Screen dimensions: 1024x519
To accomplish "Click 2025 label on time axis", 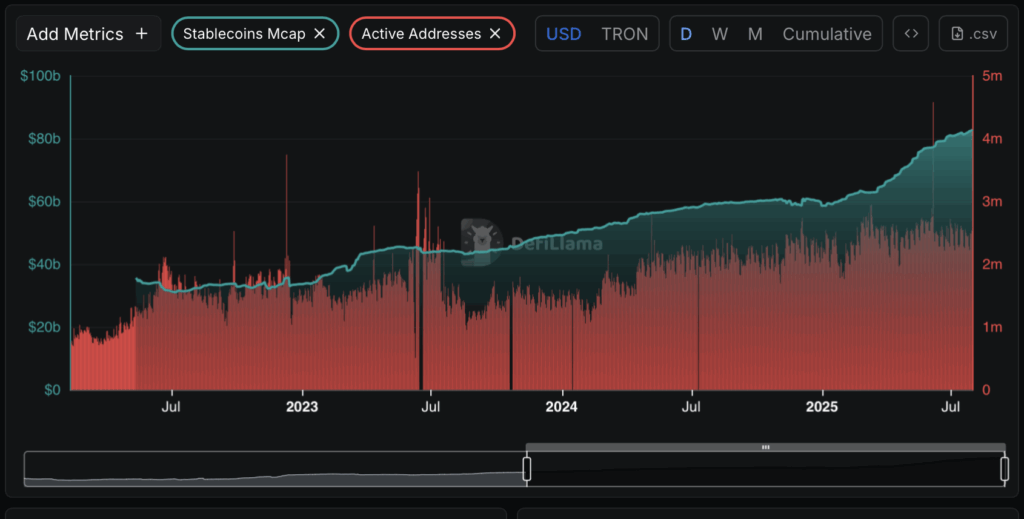I will 822,407.
